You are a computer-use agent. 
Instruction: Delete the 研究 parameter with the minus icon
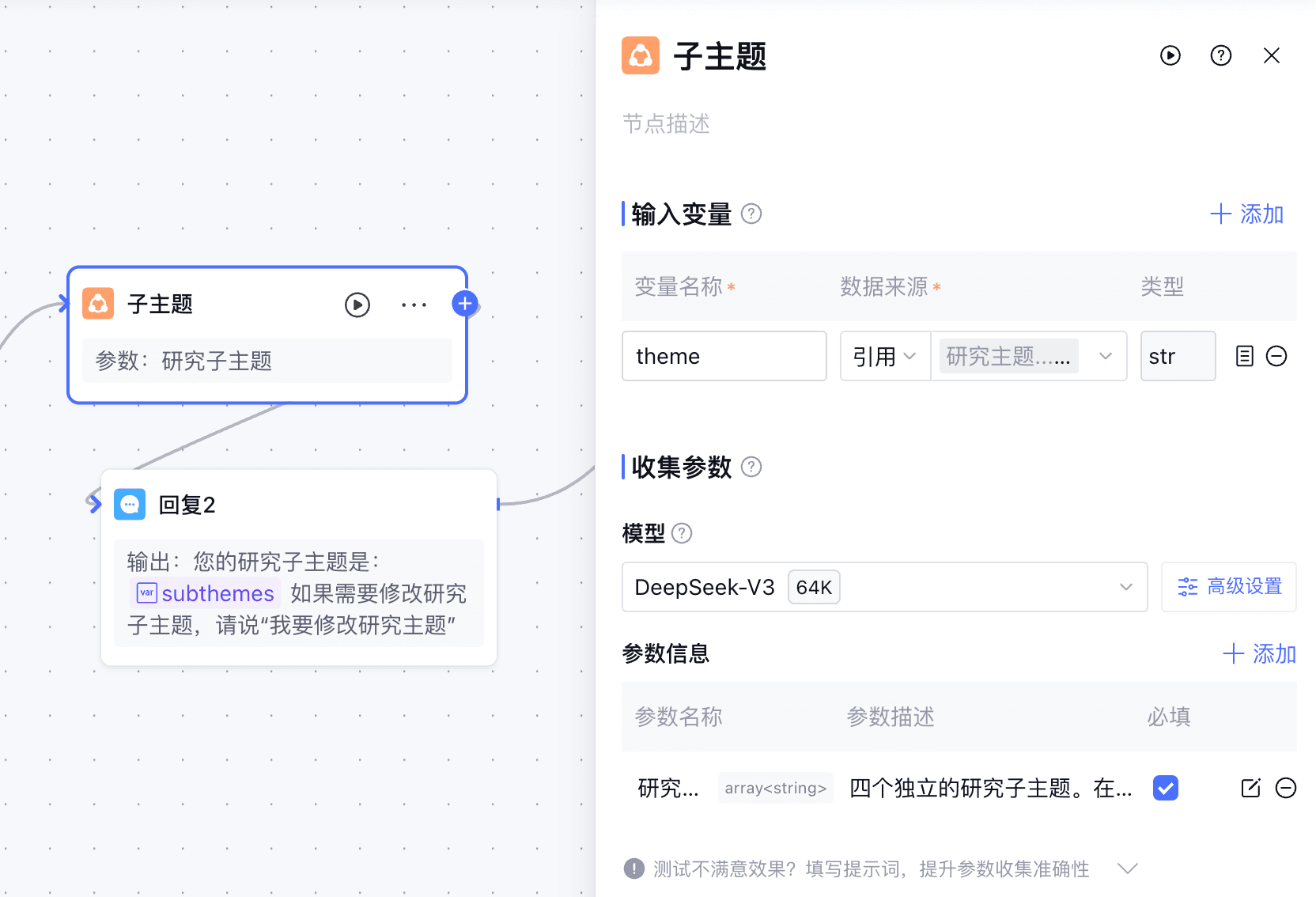click(1287, 788)
